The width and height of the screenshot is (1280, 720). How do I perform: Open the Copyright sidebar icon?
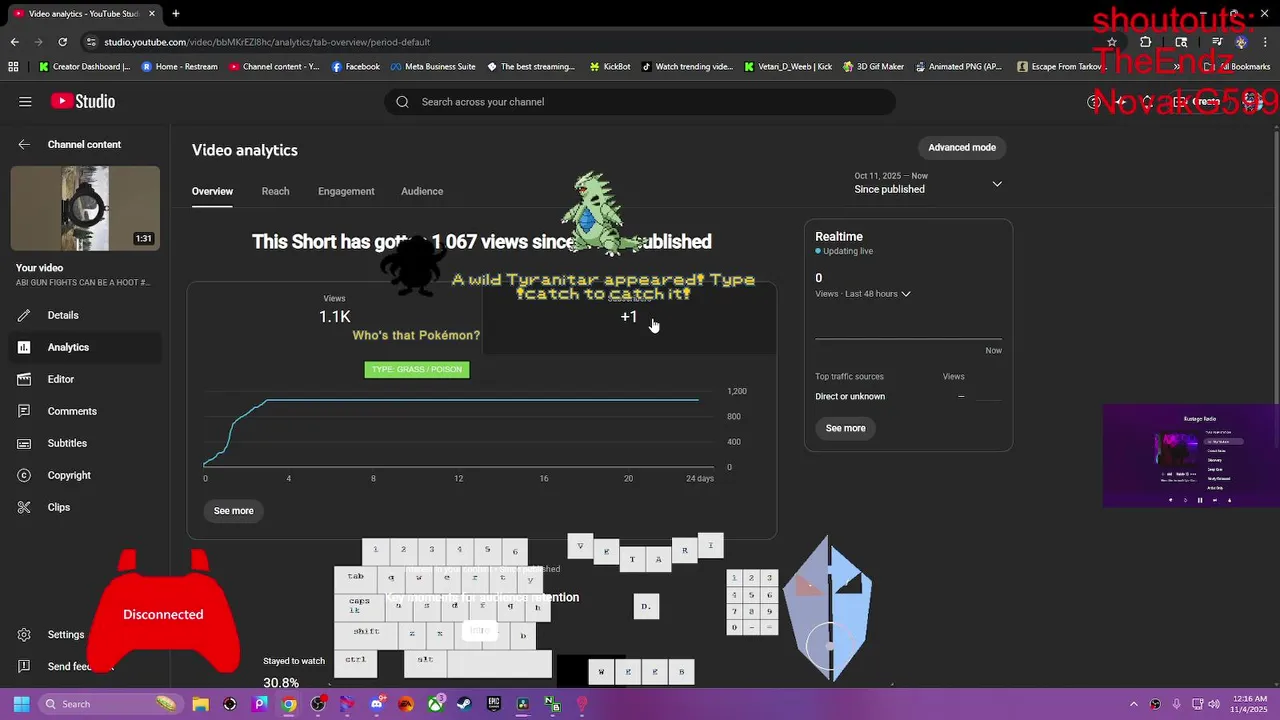coord(24,475)
